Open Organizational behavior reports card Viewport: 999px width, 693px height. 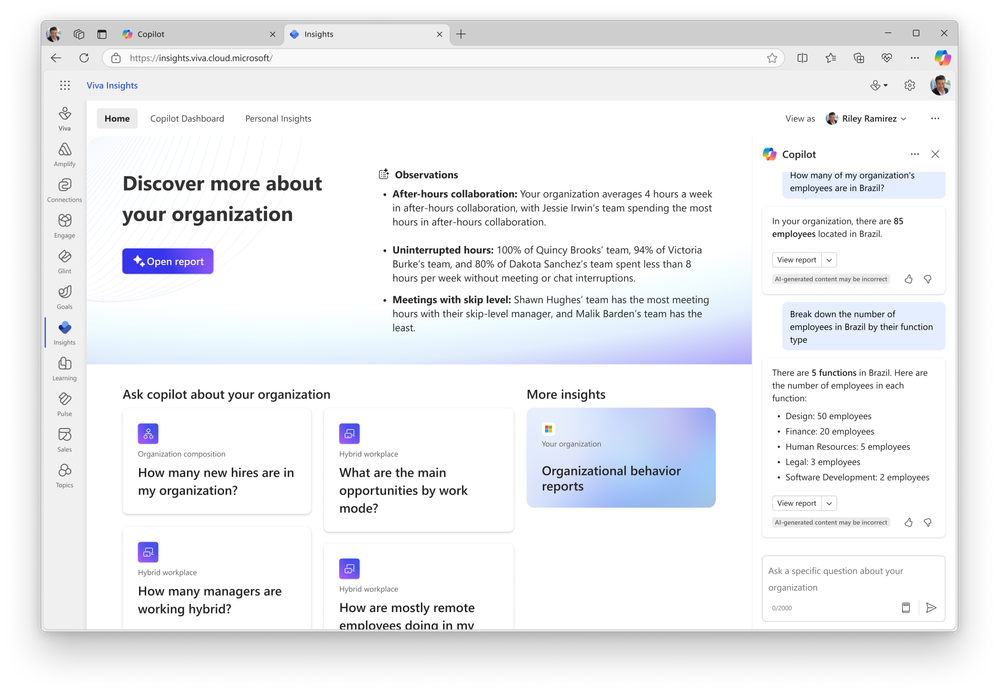pyautogui.click(x=621, y=457)
